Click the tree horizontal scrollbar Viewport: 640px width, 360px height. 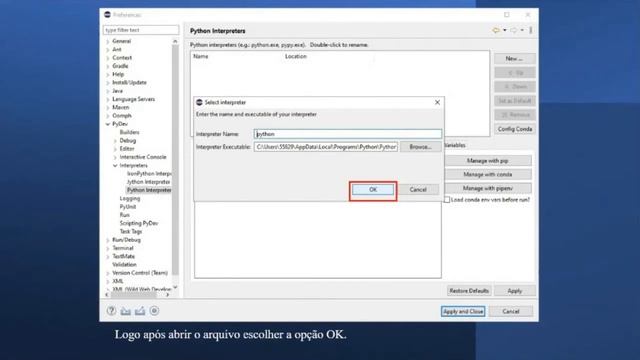click(x=133, y=294)
